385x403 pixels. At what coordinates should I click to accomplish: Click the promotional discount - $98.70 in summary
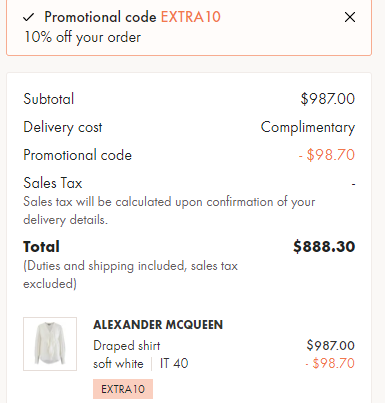[x=327, y=155]
